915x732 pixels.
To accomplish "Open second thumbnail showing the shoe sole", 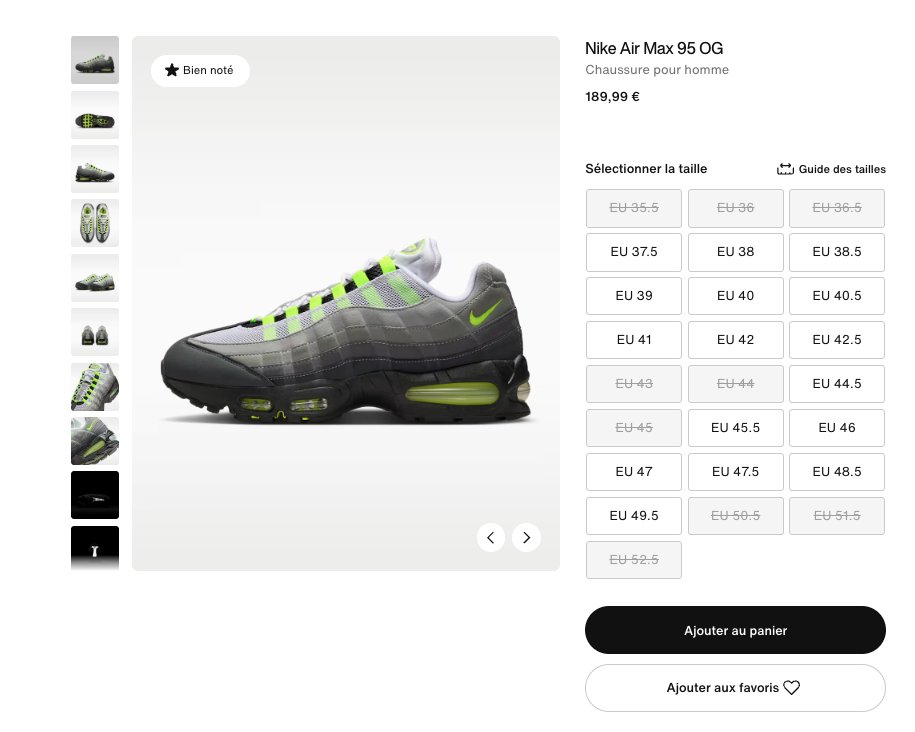I will 95,115.
